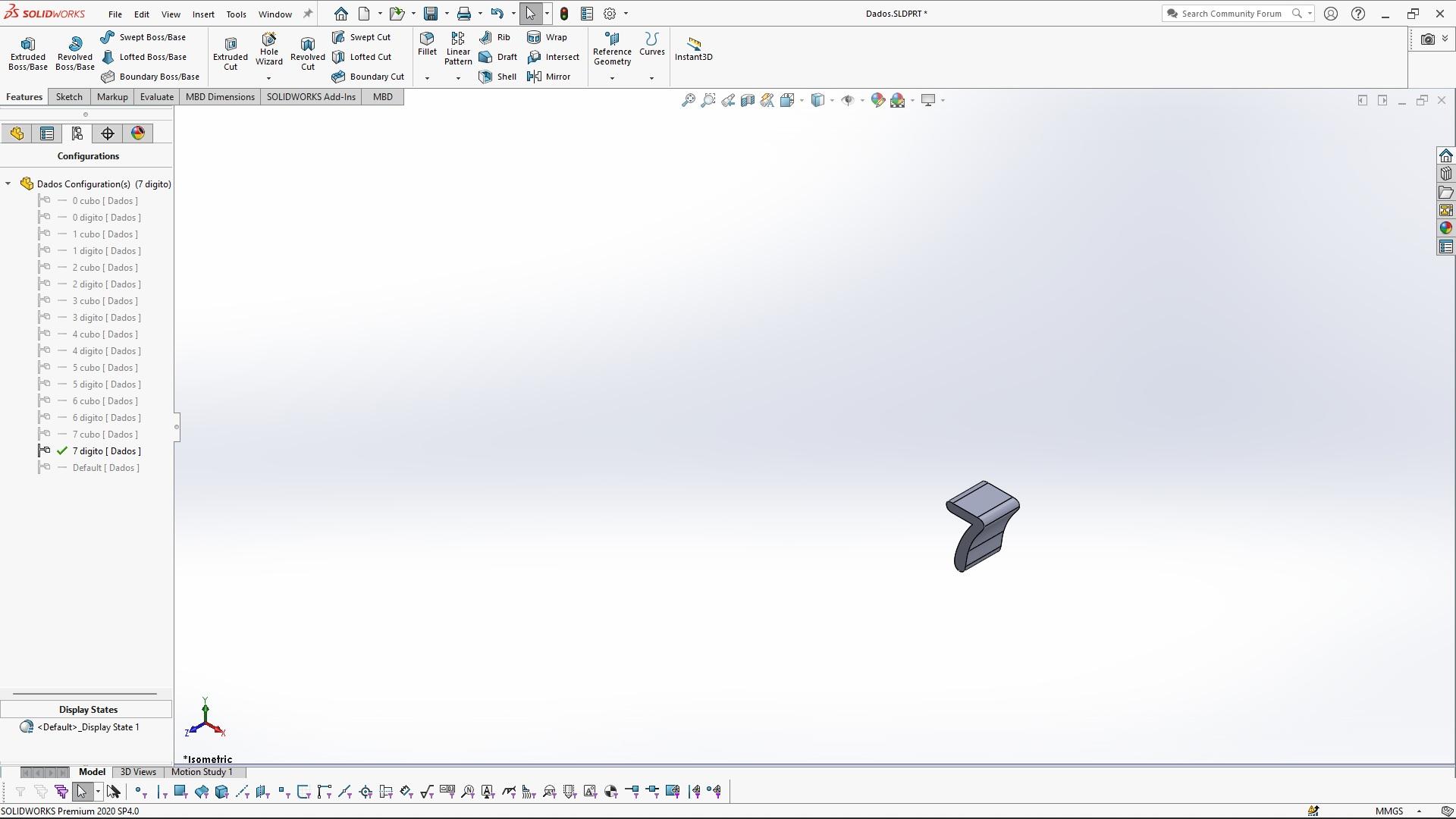Collapse Dados Configuration(s) tree node
This screenshot has height=819, width=1456.
pyautogui.click(x=8, y=184)
